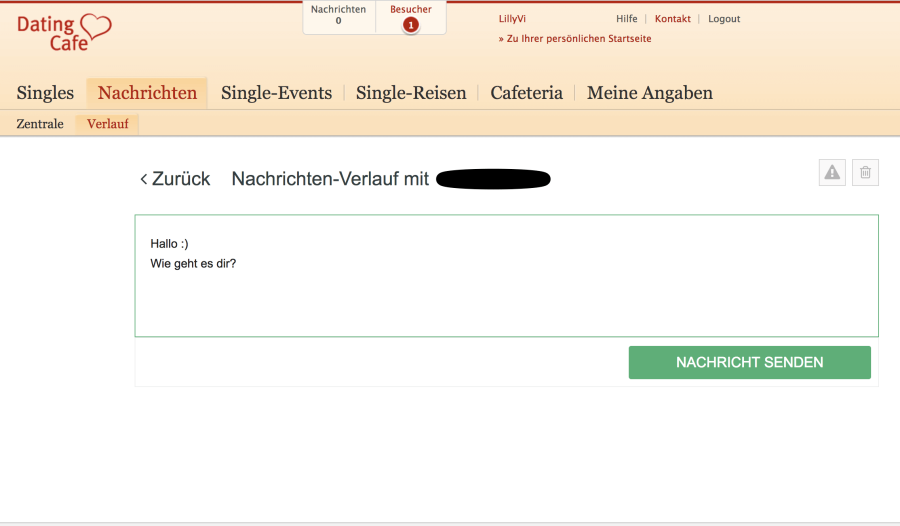
Task: Delete conversation with the trash icon
Action: 865,172
